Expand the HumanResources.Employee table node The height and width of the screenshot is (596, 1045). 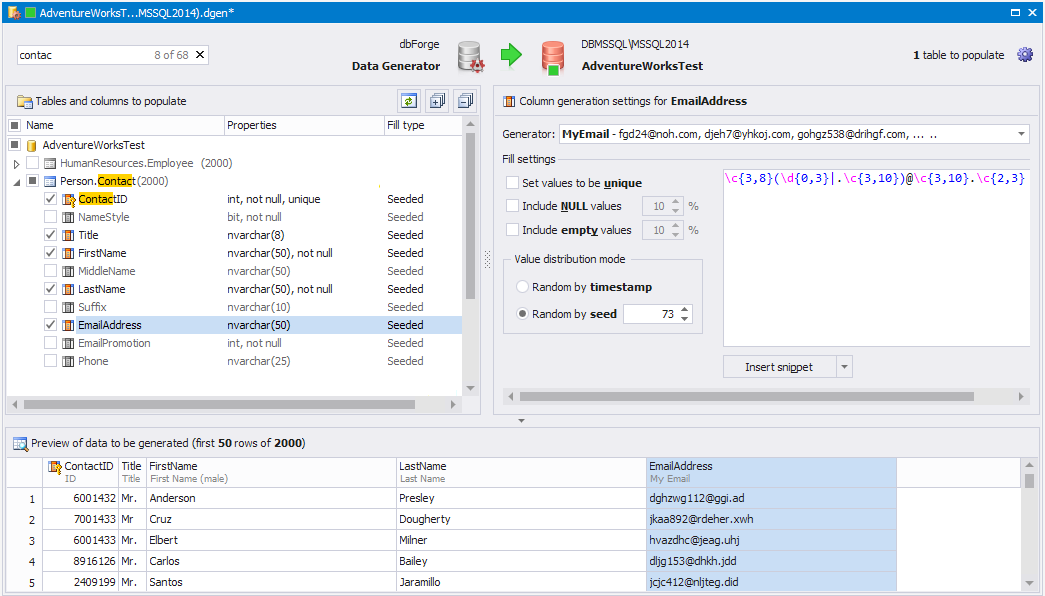[x=17, y=163]
